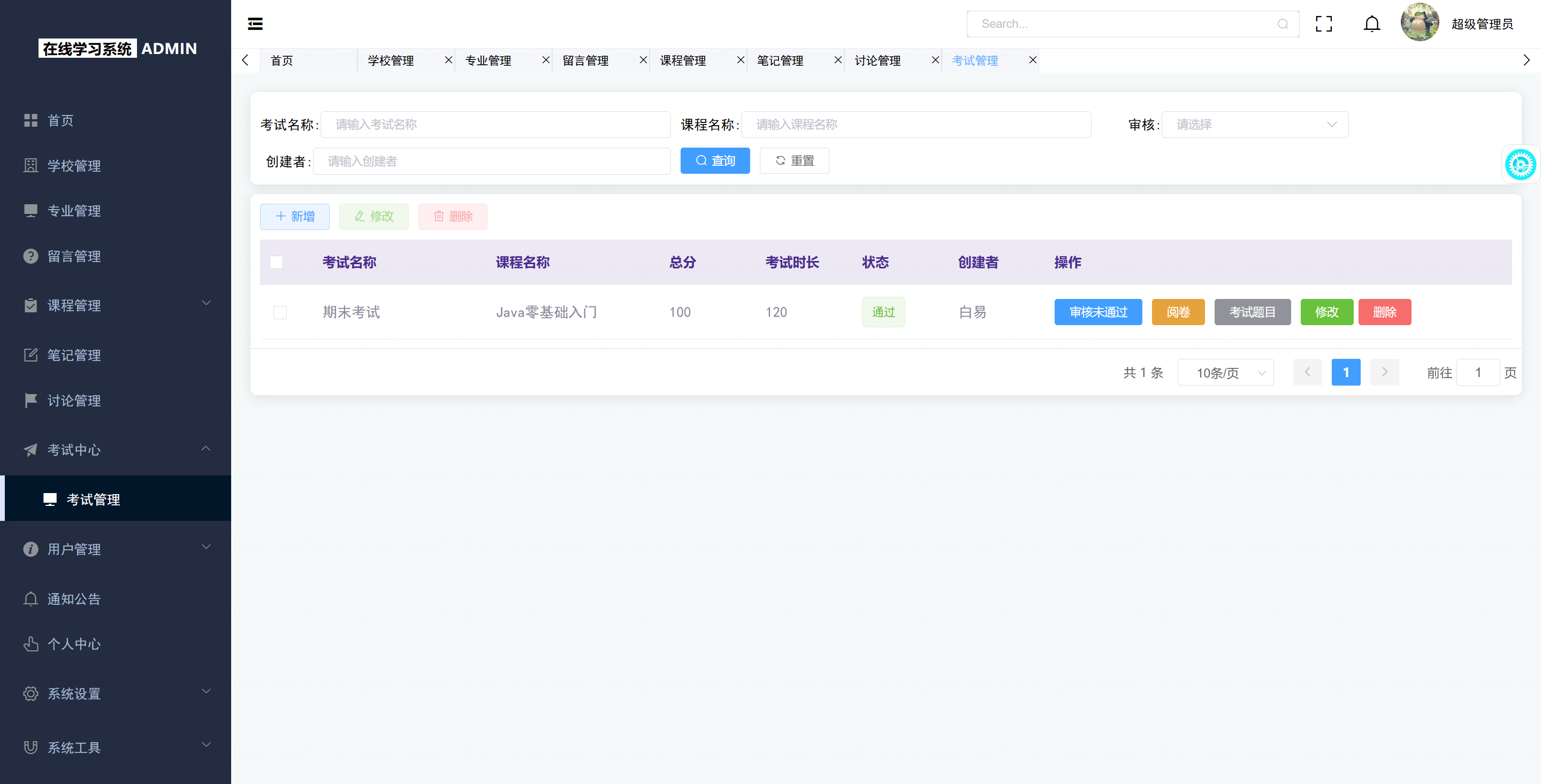Click the floating theme settings gear
This screenshot has height=784, width=1541.
[x=1520, y=165]
